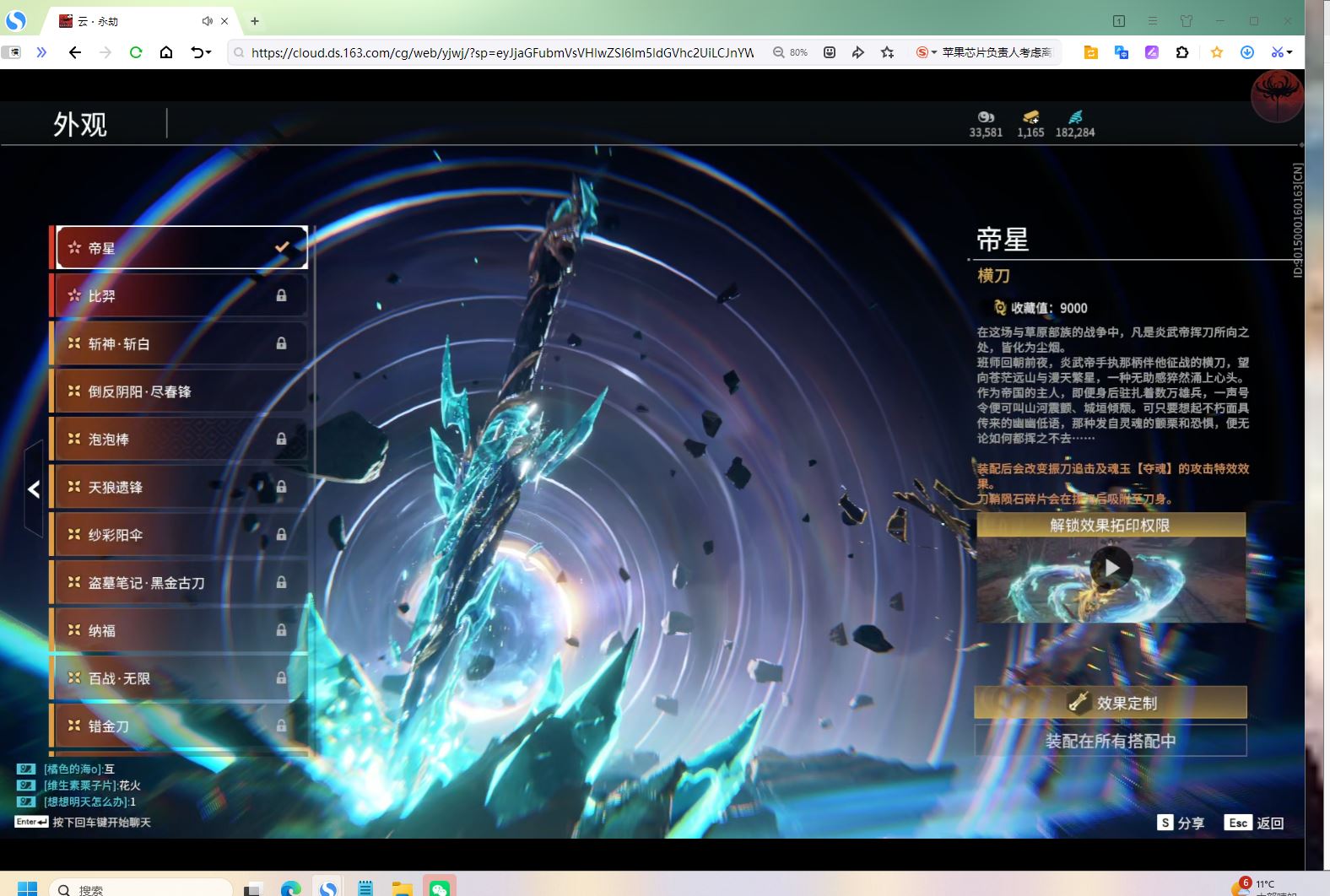Click 解锁效果拓印权限 banner

coord(1111,525)
